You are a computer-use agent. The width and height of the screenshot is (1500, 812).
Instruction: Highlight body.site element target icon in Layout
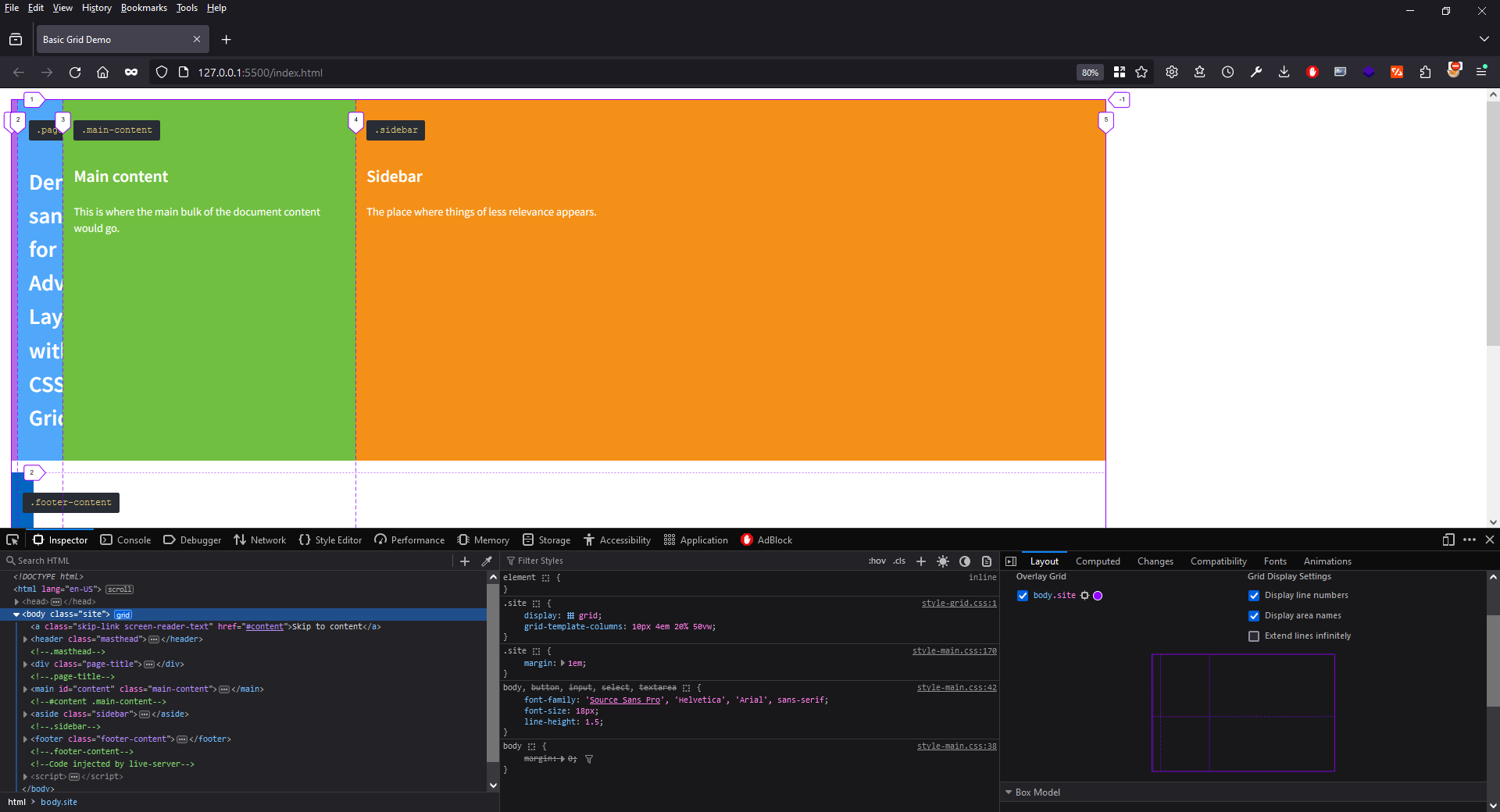coord(1084,596)
